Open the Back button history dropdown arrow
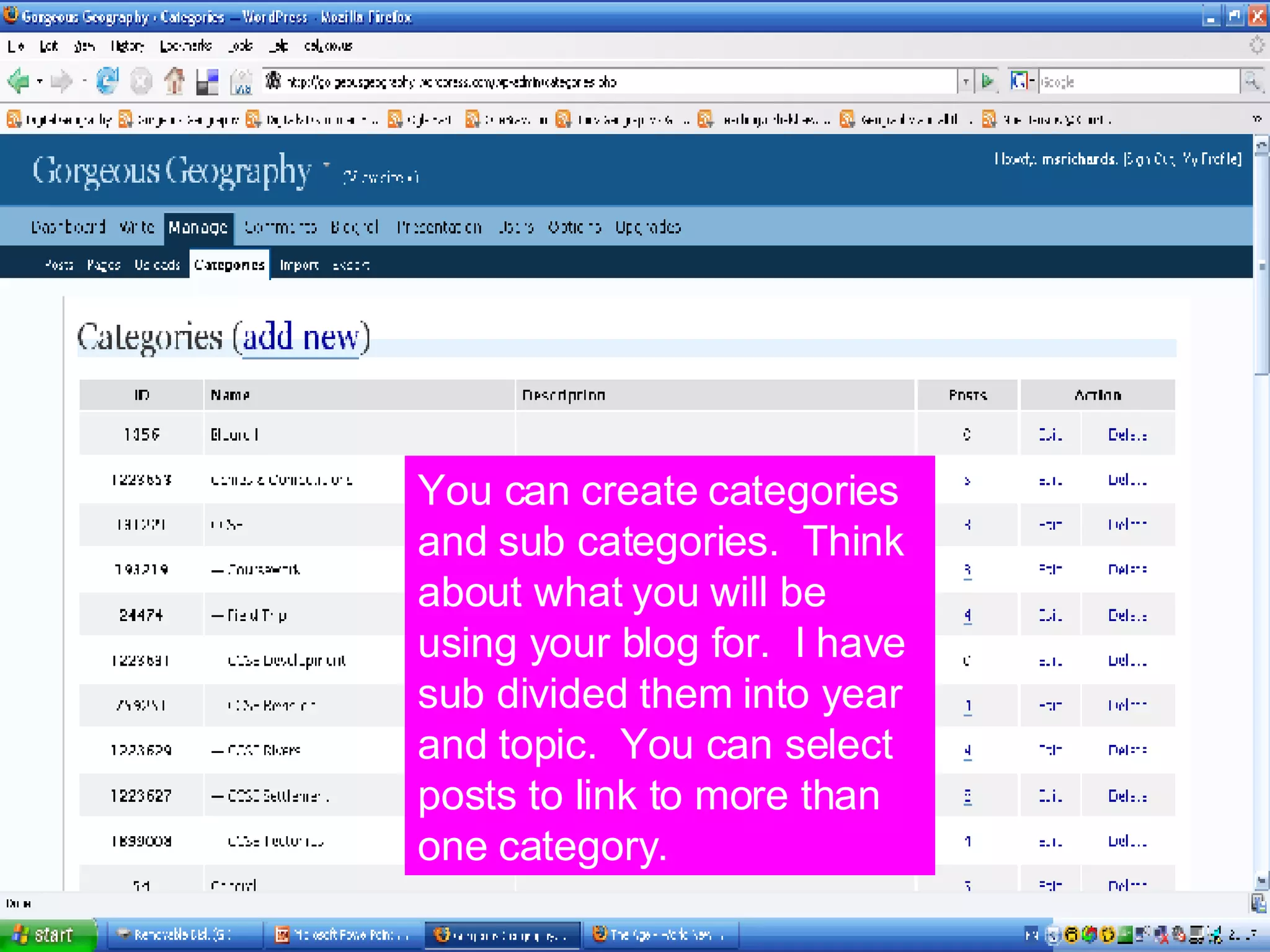The width and height of the screenshot is (1270, 952). tap(39, 81)
